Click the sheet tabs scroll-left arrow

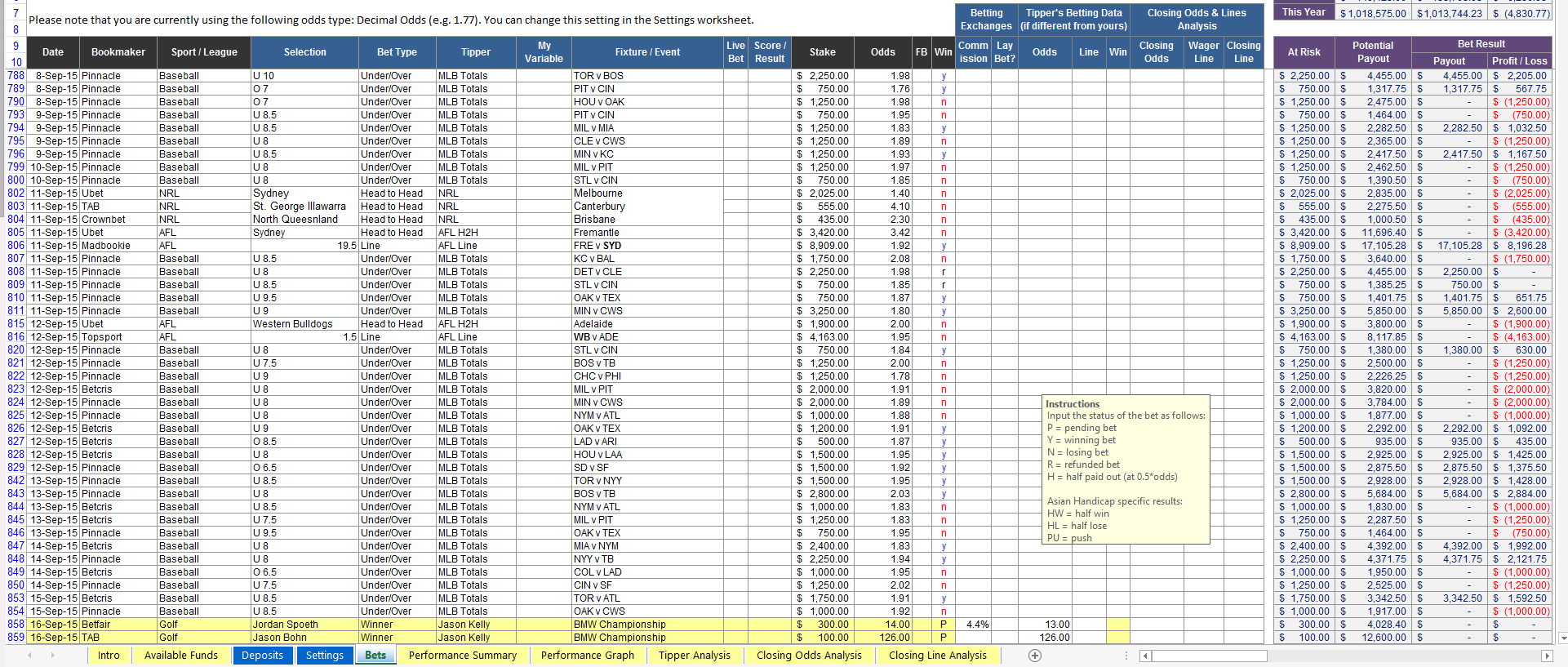click(30, 656)
